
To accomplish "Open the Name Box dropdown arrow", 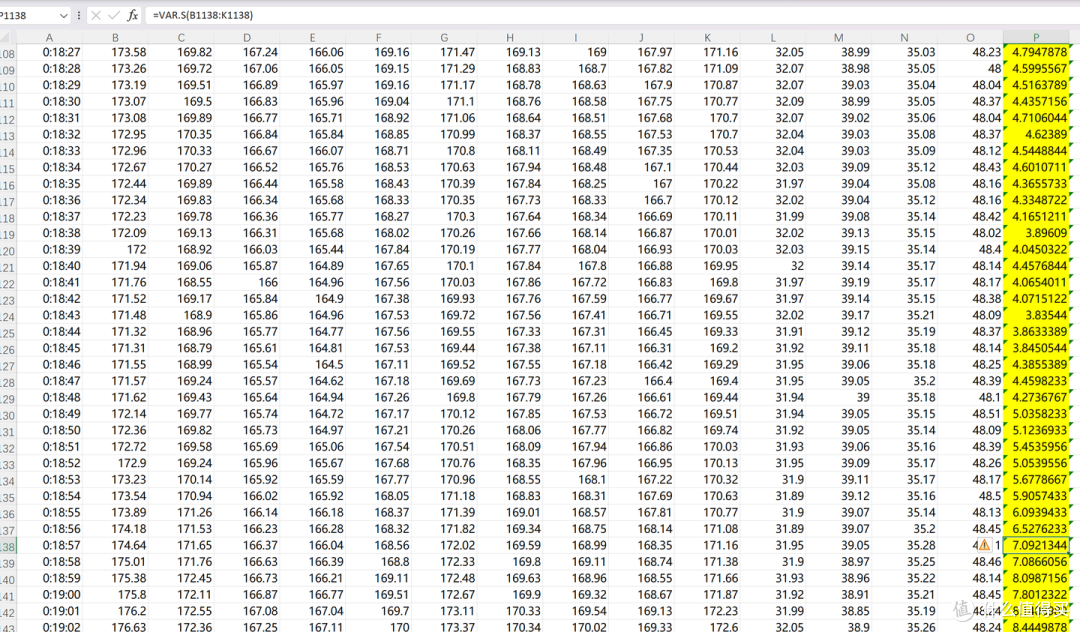I will (63, 15).
